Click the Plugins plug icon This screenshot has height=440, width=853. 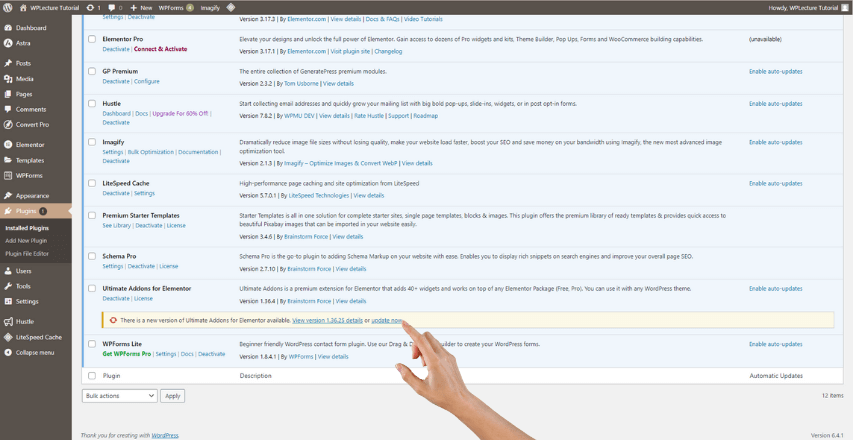(x=8, y=211)
